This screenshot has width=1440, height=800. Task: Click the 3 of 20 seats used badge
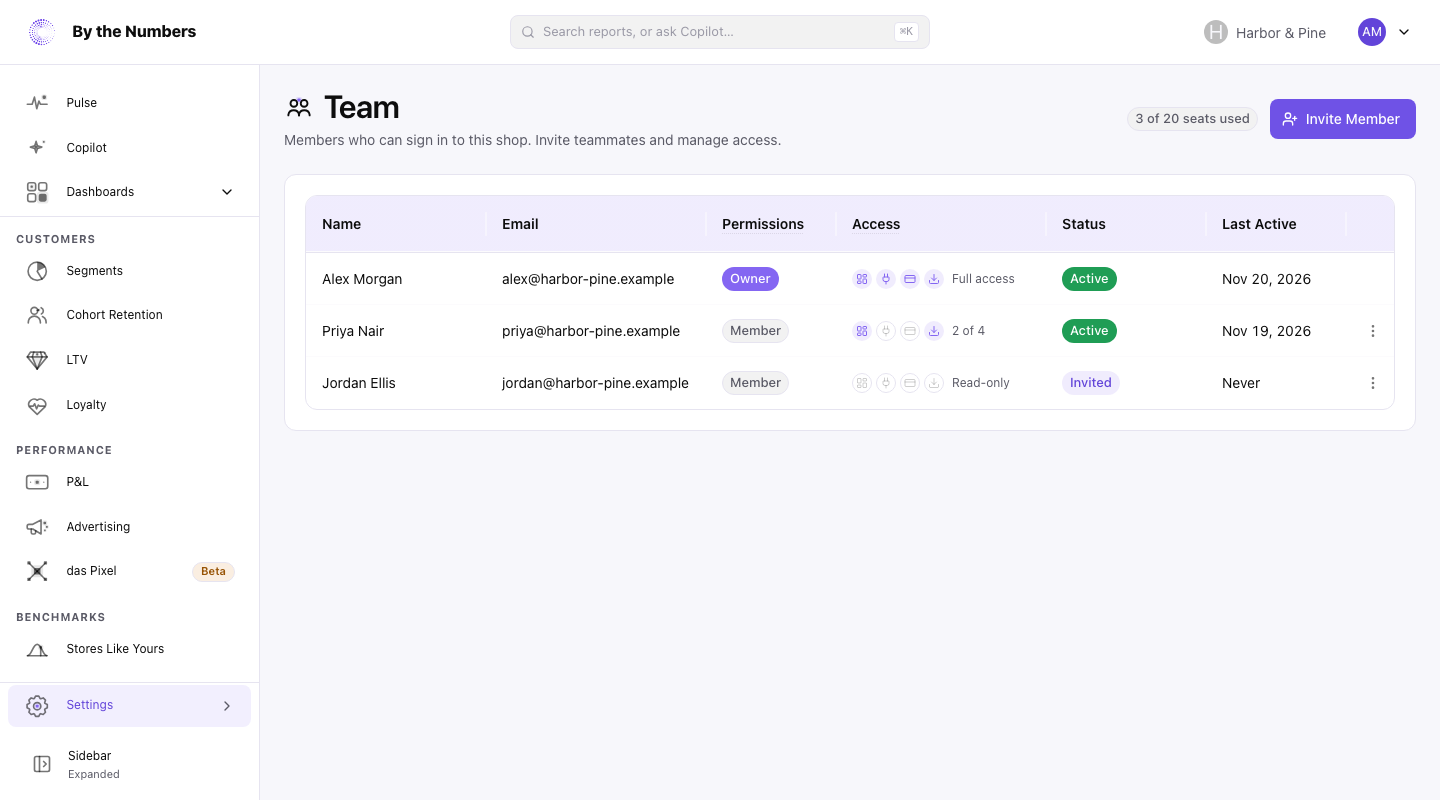(x=1192, y=119)
